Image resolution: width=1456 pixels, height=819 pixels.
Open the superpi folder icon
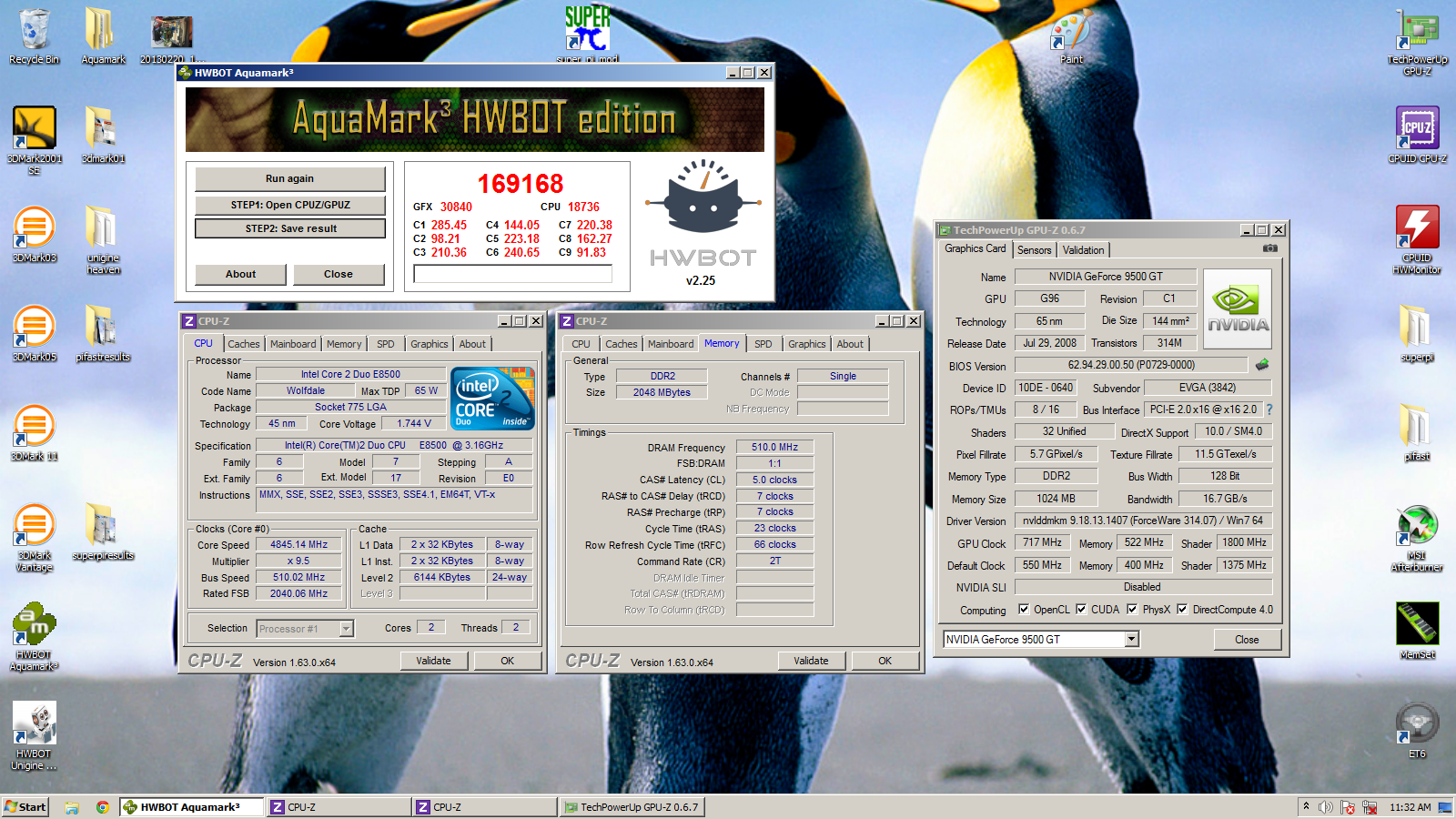pyautogui.click(x=1417, y=333)
